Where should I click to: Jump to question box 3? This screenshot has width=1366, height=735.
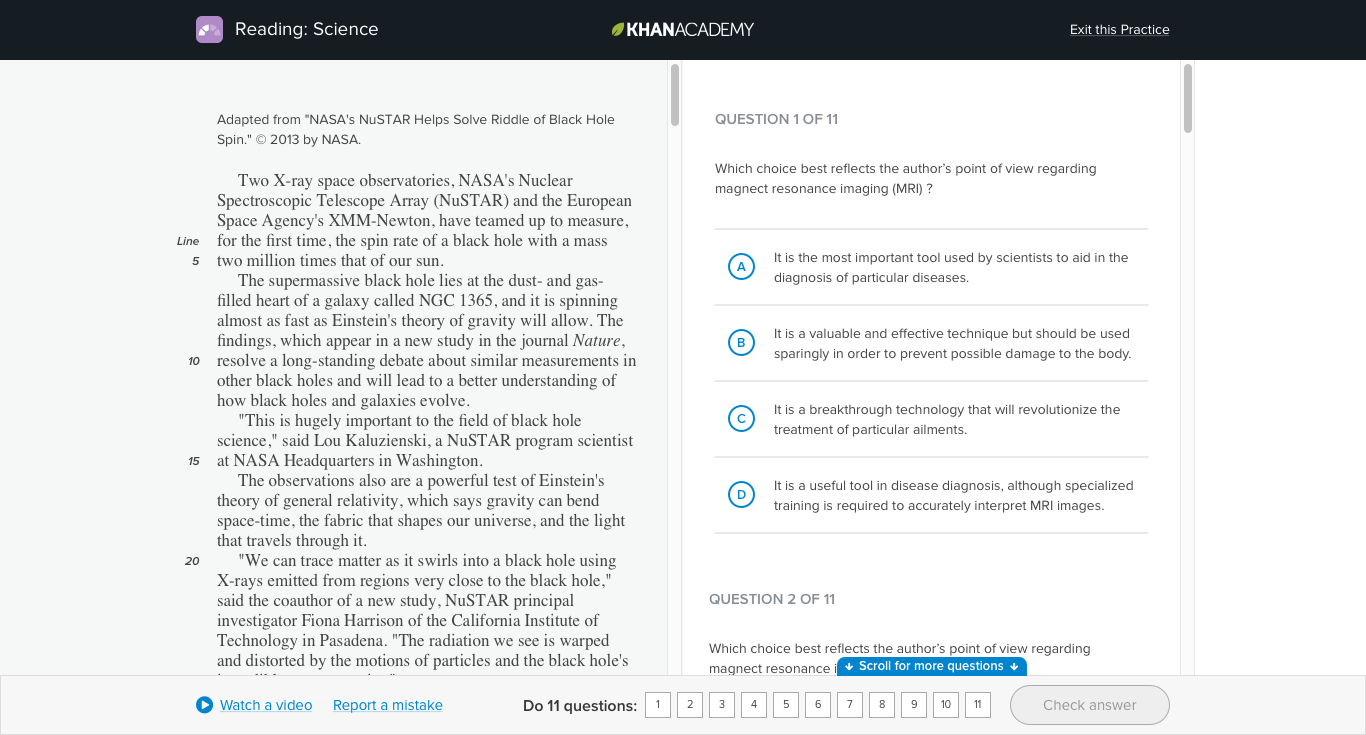pyautogui.click(x=722, y=705)
